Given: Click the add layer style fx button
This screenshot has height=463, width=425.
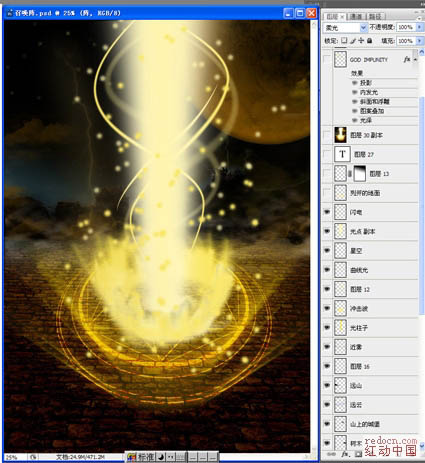Looking at the screenshot, I should pyautogui.click(x=345, y=454).
